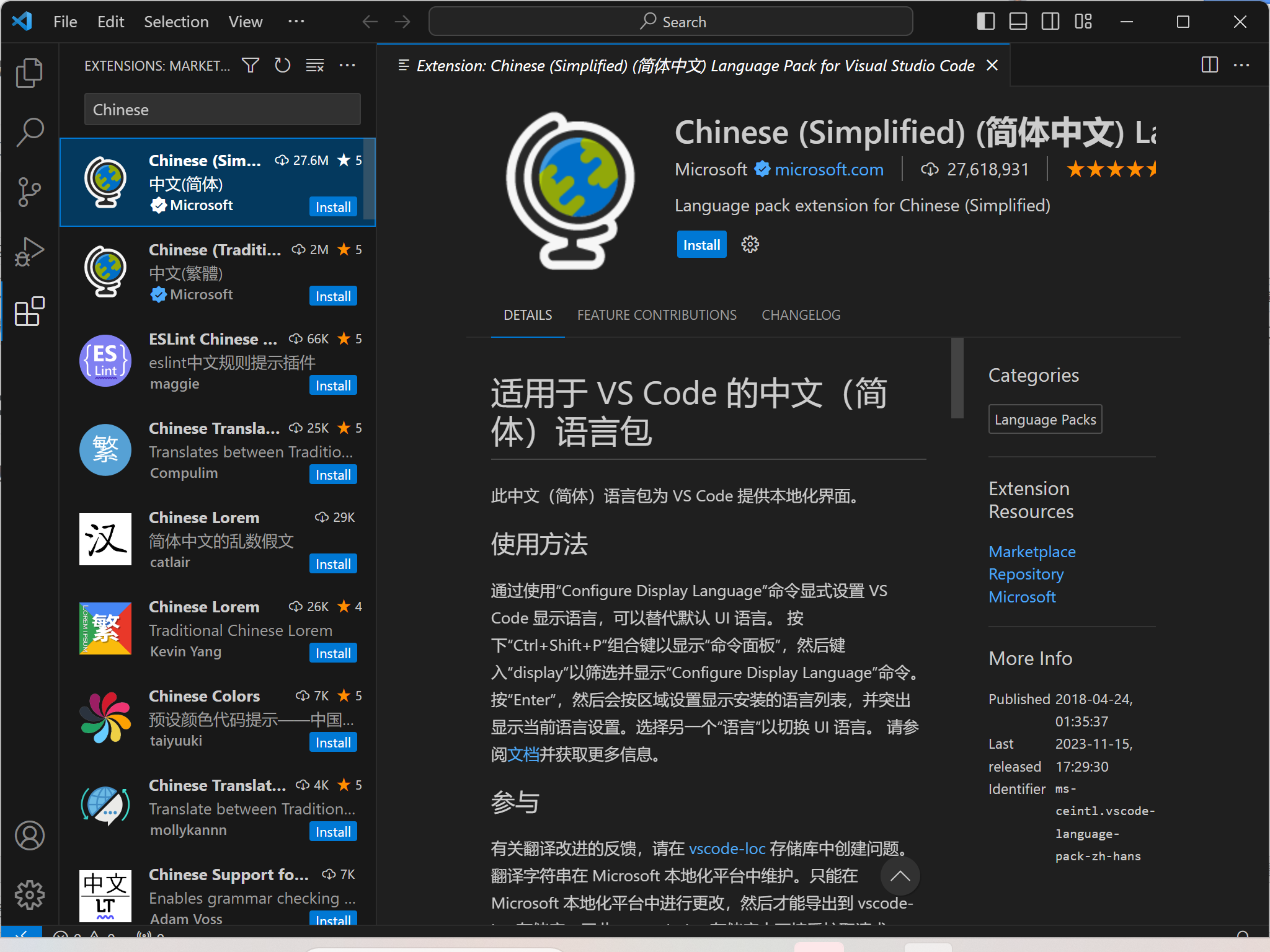Image resolution: width=1270 pixels, height=952 pixels.
Task: Open the Manage gear in activity bar
Action: coord(29,895)
